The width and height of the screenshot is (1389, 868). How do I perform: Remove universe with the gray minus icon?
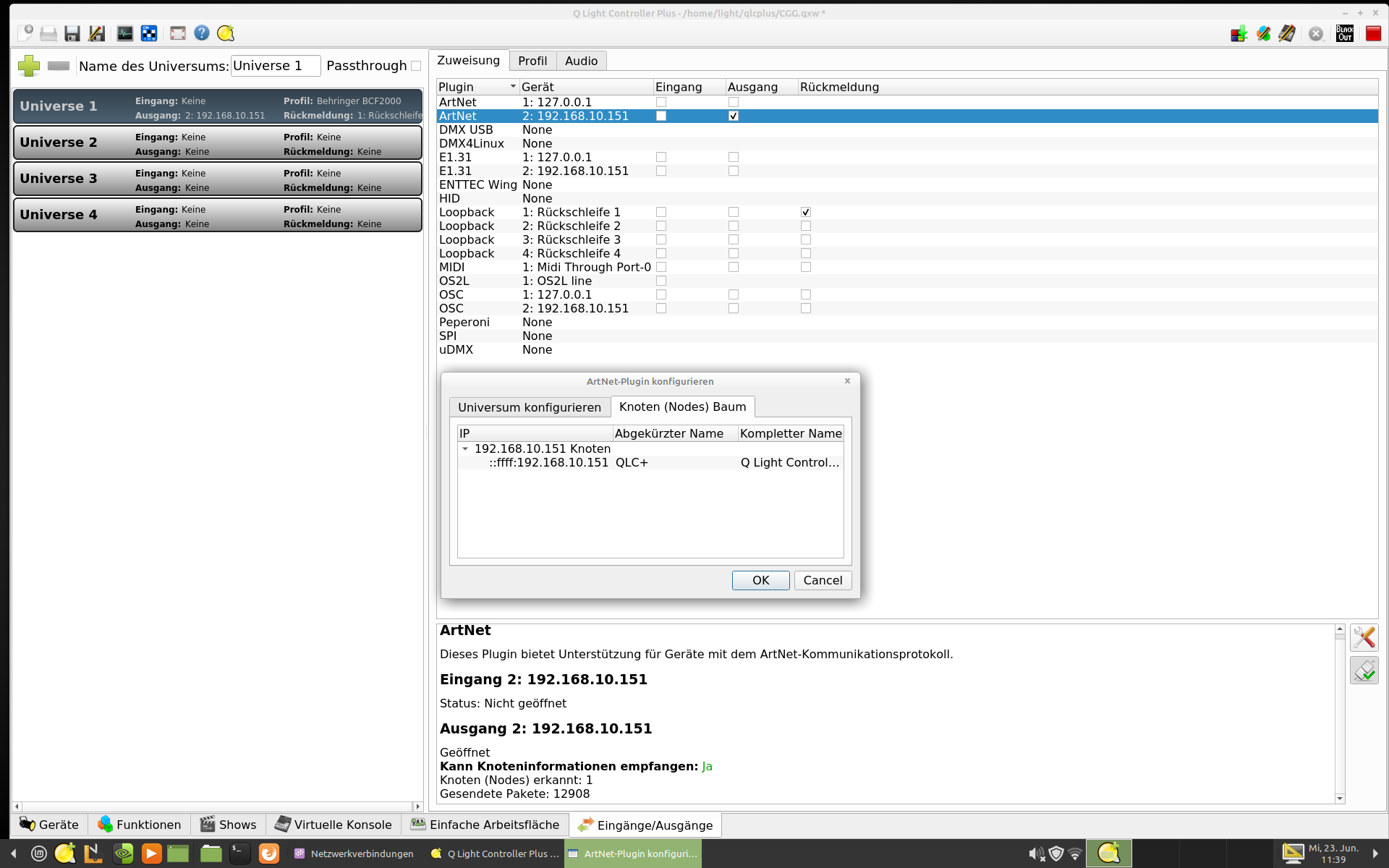pyautogui.click(x=59, y=66)
